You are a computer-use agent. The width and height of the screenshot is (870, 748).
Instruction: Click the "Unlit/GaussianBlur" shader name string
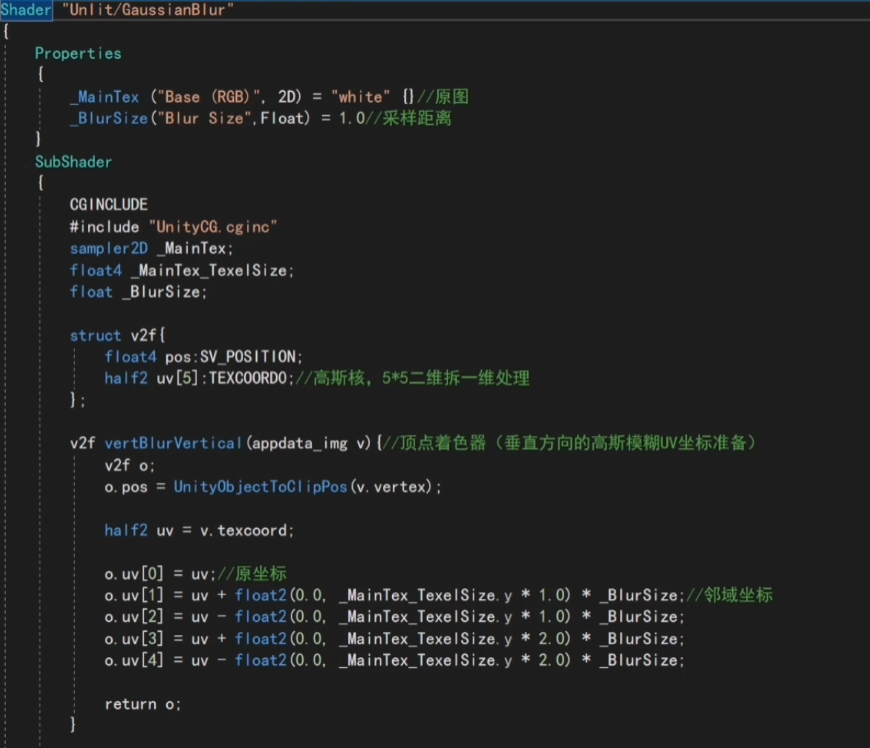pyautogui.click(x=148, y=10)
